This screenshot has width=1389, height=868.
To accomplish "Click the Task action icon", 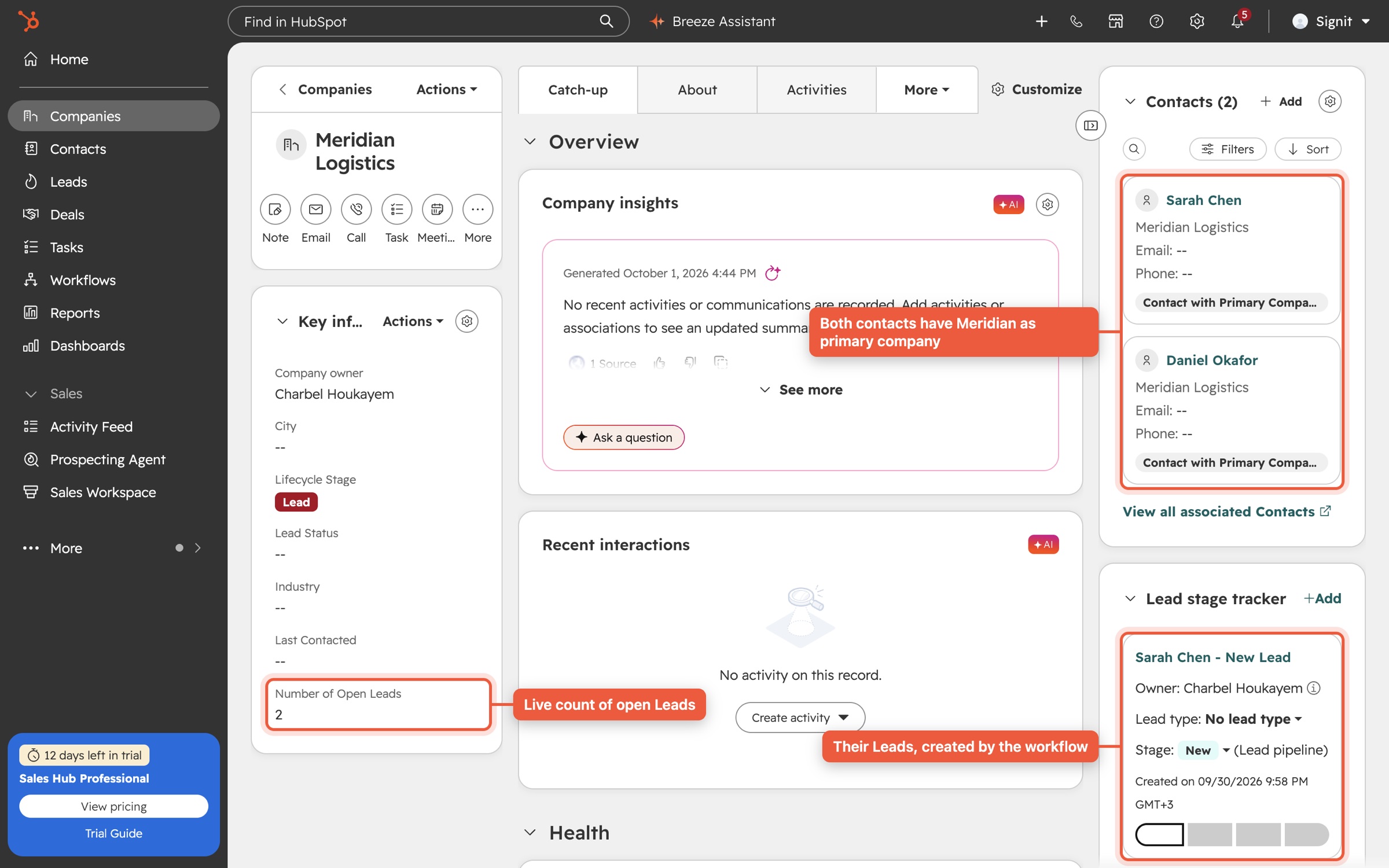I will click(396, 209).
